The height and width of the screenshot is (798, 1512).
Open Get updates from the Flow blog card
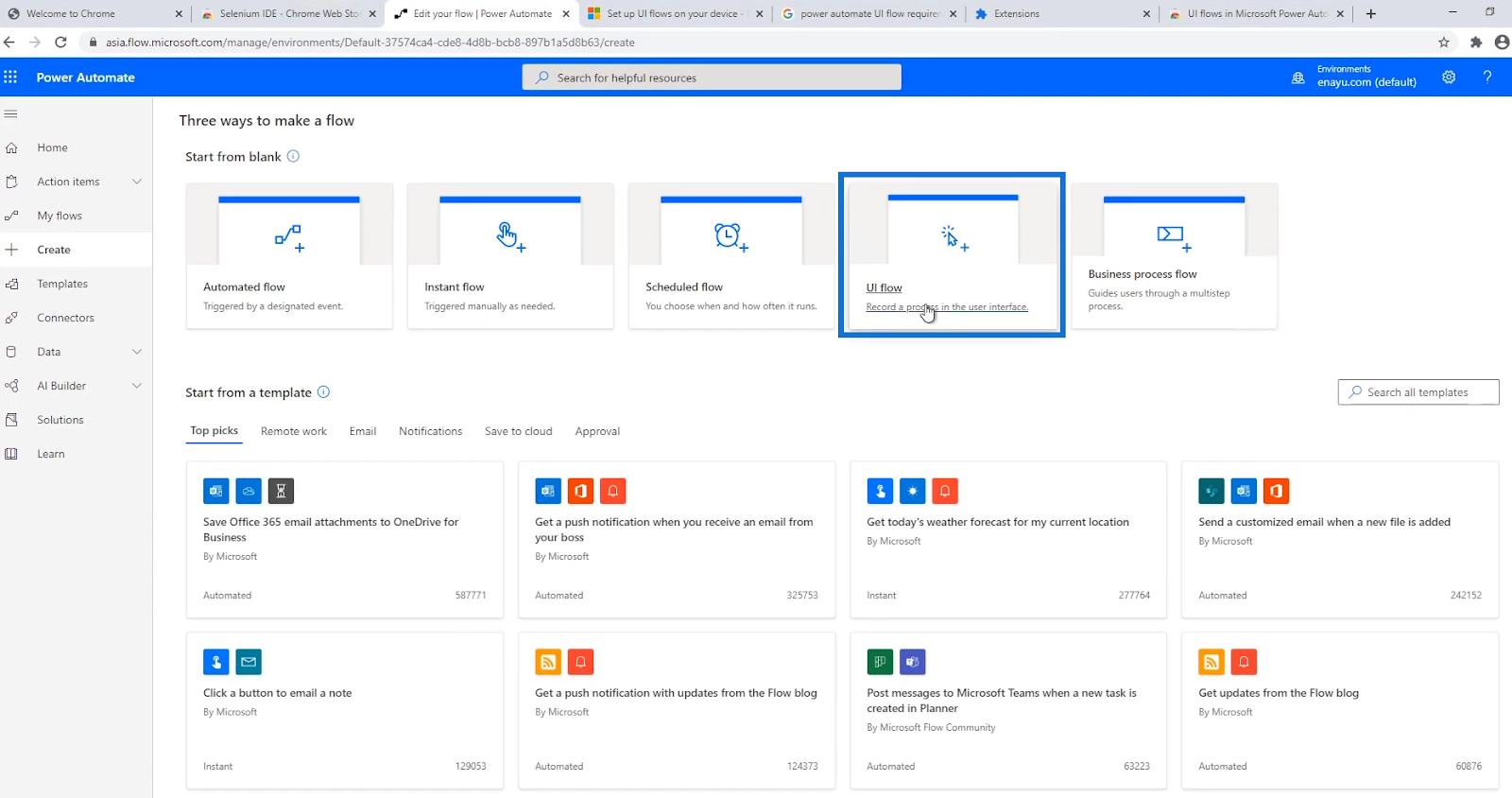[1340, 711]
